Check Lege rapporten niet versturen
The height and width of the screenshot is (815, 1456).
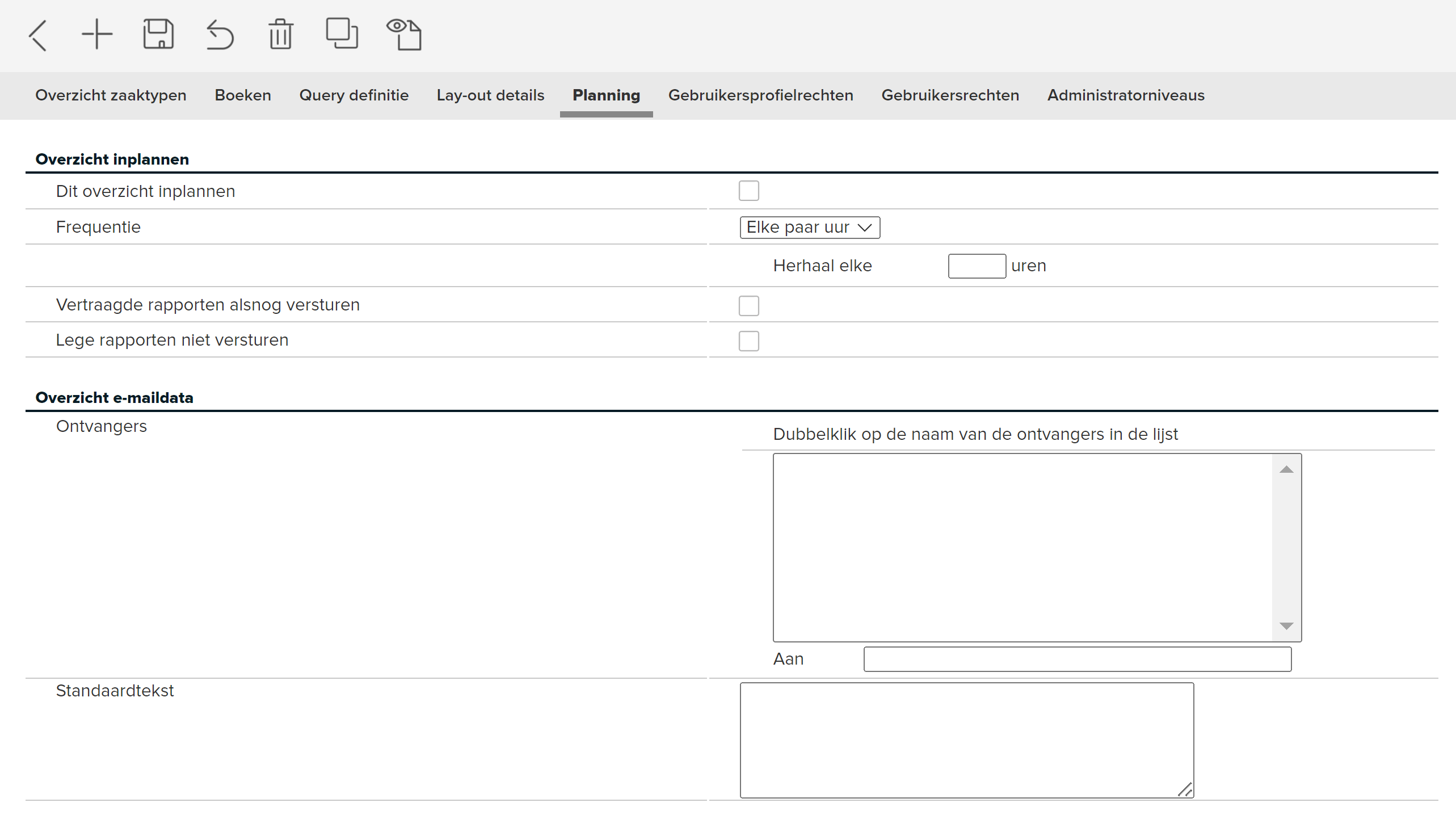pos(748,341)
